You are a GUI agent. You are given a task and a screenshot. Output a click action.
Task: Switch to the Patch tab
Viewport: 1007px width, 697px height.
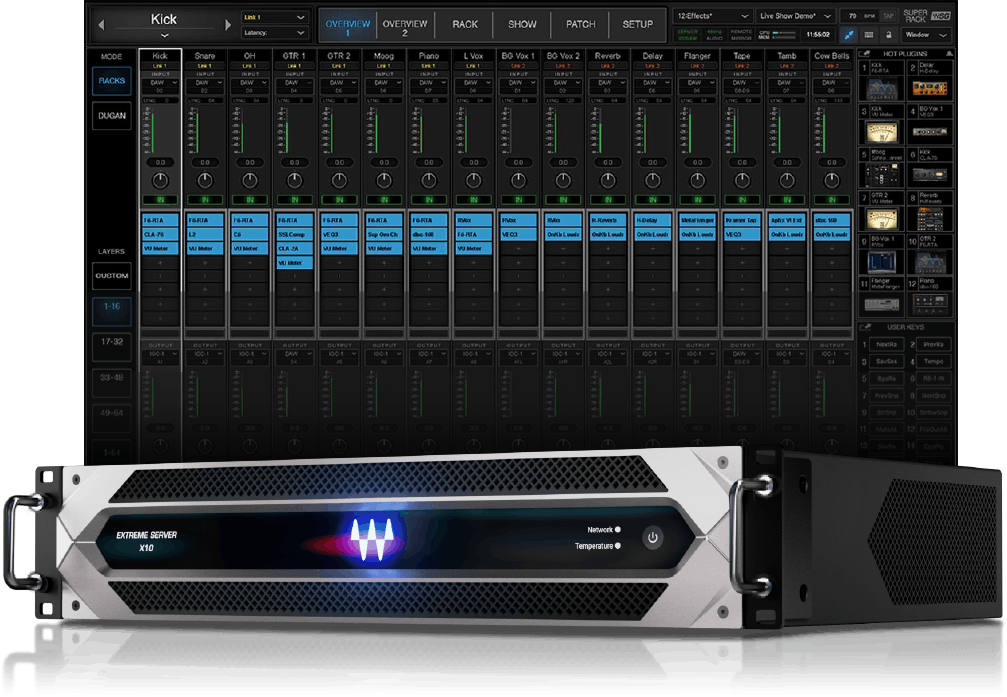[581, 24]
